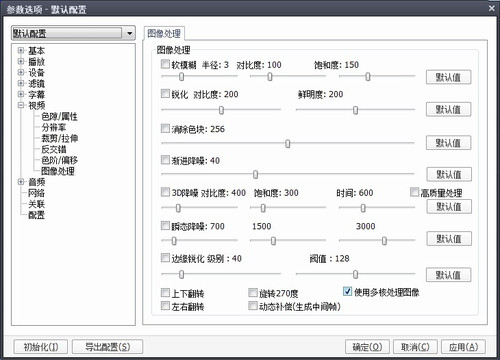This screenshot has width=500, height=360.
Task: Click 默认值 for the 3D降噪 row
Action: point(449,207)
